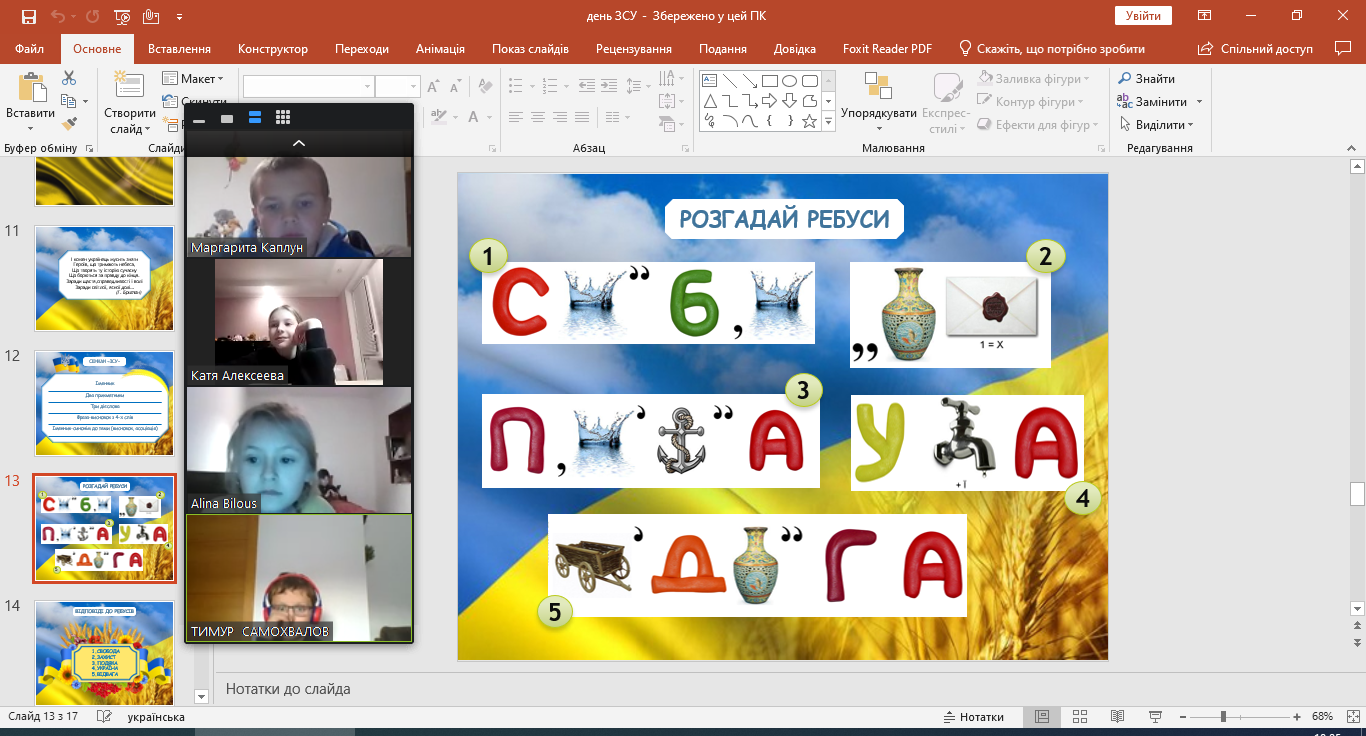Switch to Reading view in status bar
The width and height of the screenshot is (1366, 736).
pyautogui.click(x=1118, y=717)
